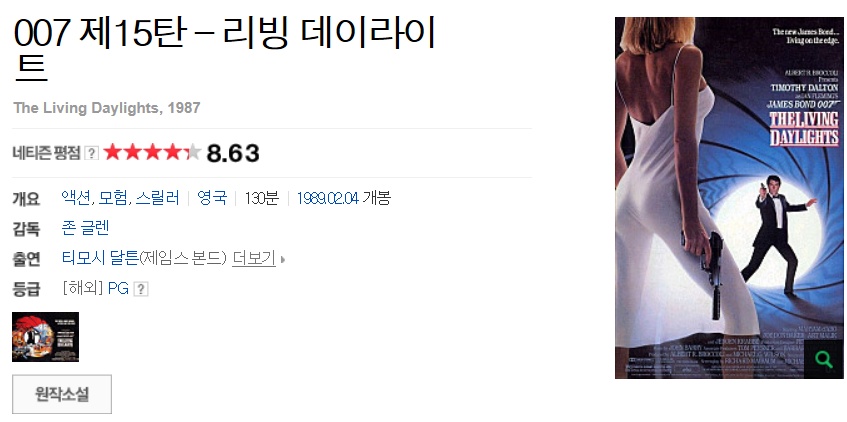Open director 존 글렌's page
Image resolution: width=847 pixels, height=422 pixels.
pos(85,228)
